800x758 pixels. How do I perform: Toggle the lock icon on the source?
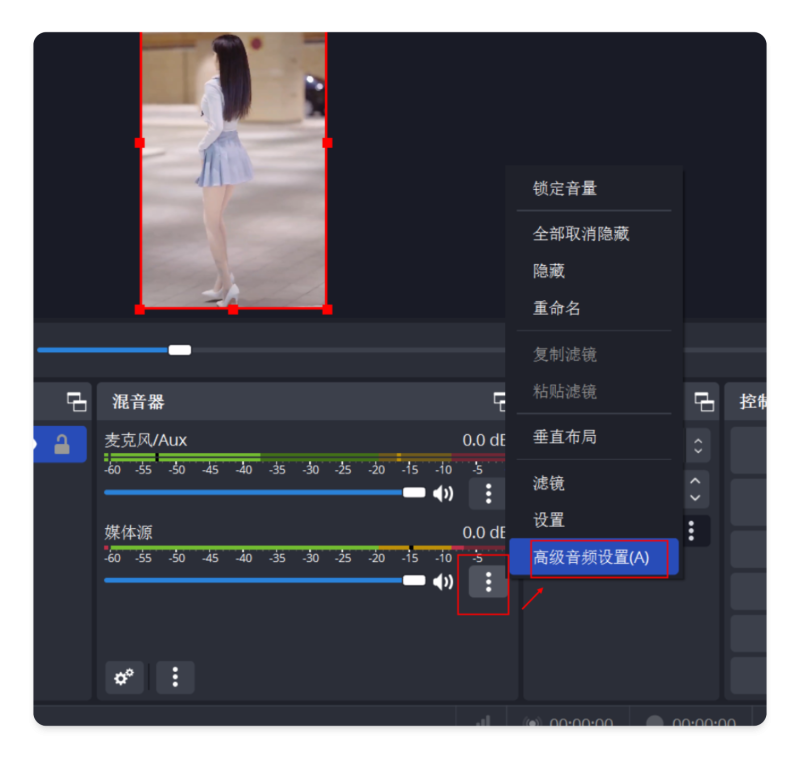coord(62,444)
